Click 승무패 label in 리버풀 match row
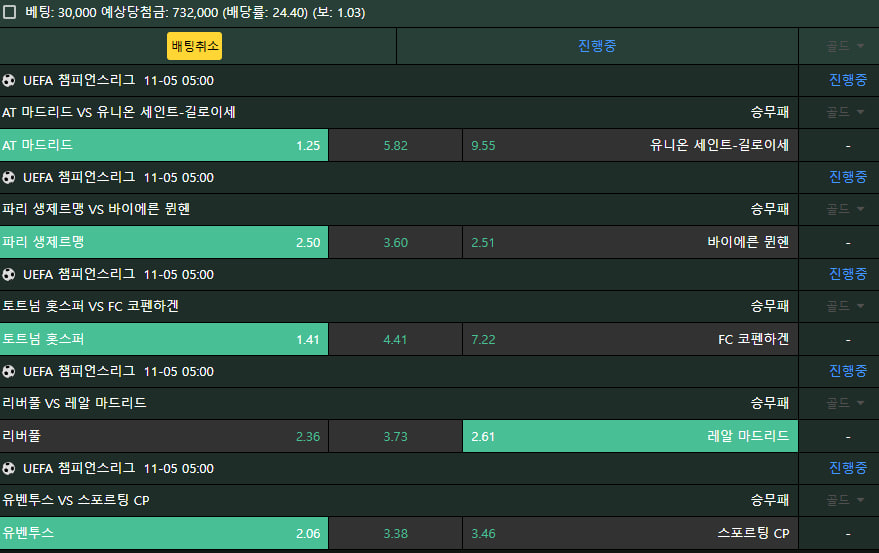 coord(770,403)
